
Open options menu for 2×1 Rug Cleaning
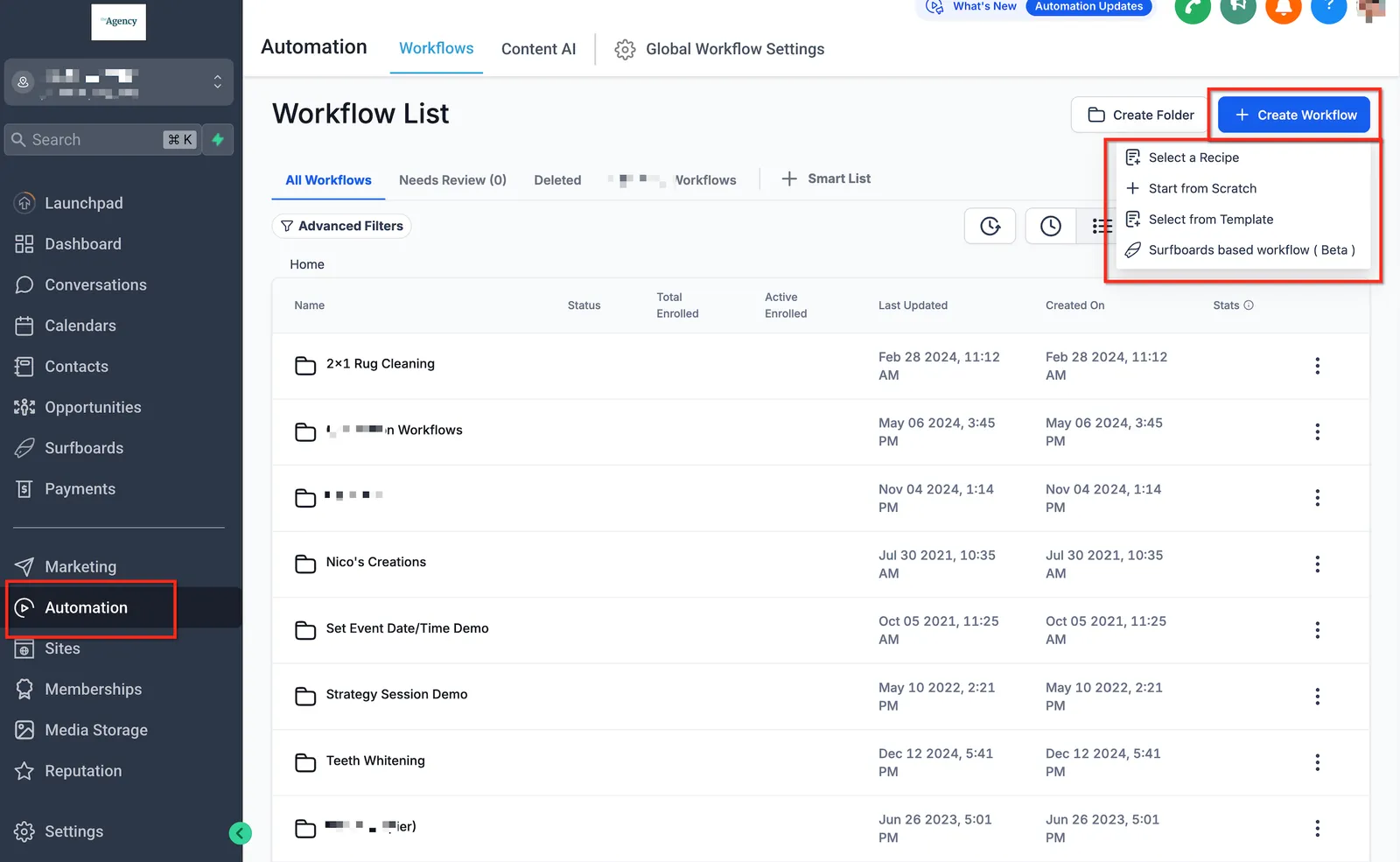1317,366
